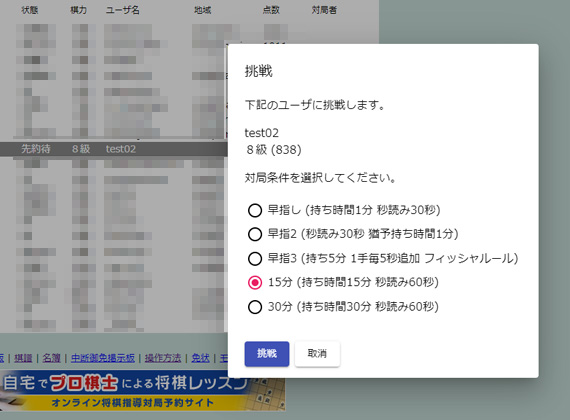Open the 免状 link

pos(200,358)
